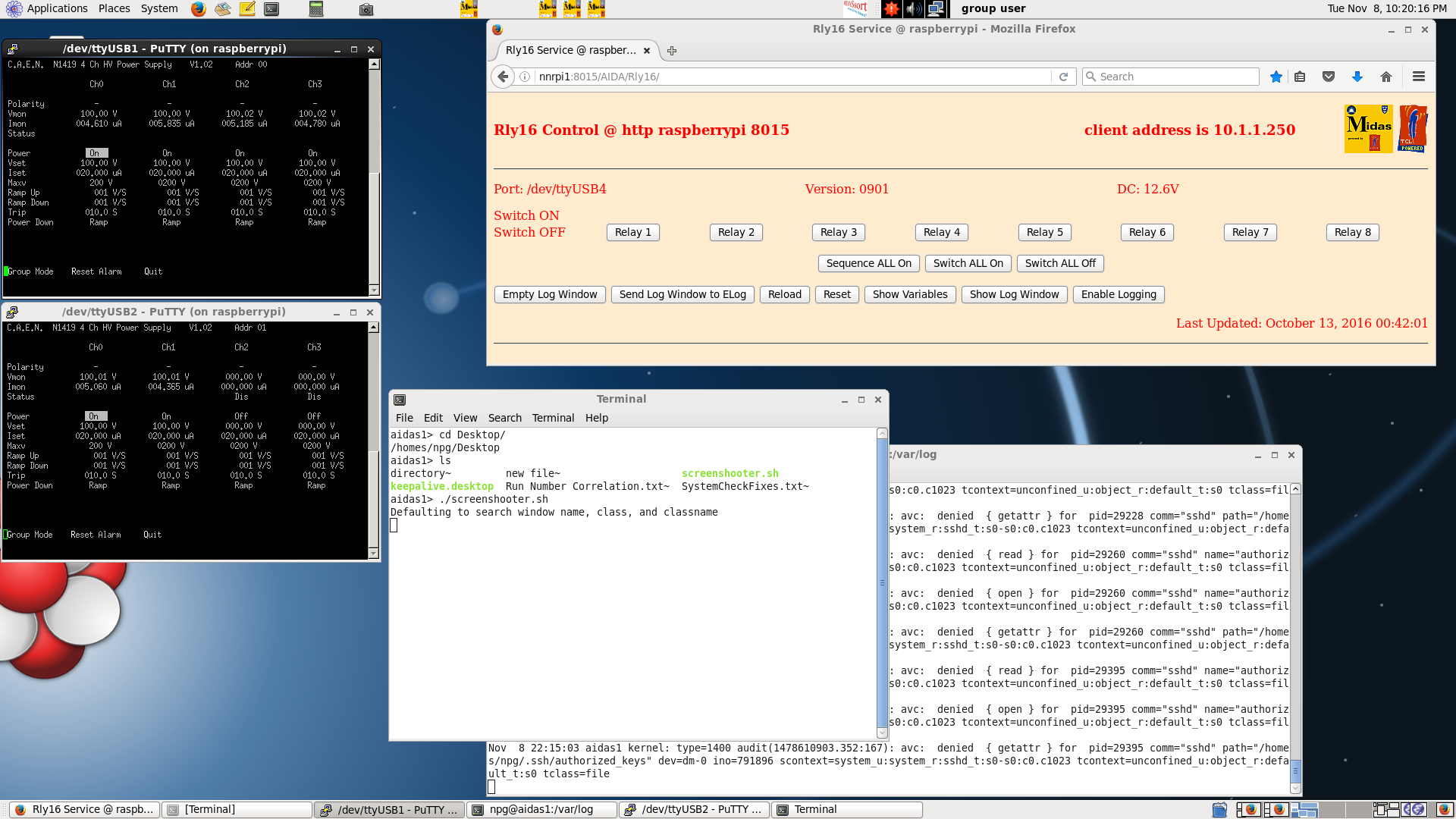
Task: Click the Tcl Powered logo
Action: (x=1414, y=129)
